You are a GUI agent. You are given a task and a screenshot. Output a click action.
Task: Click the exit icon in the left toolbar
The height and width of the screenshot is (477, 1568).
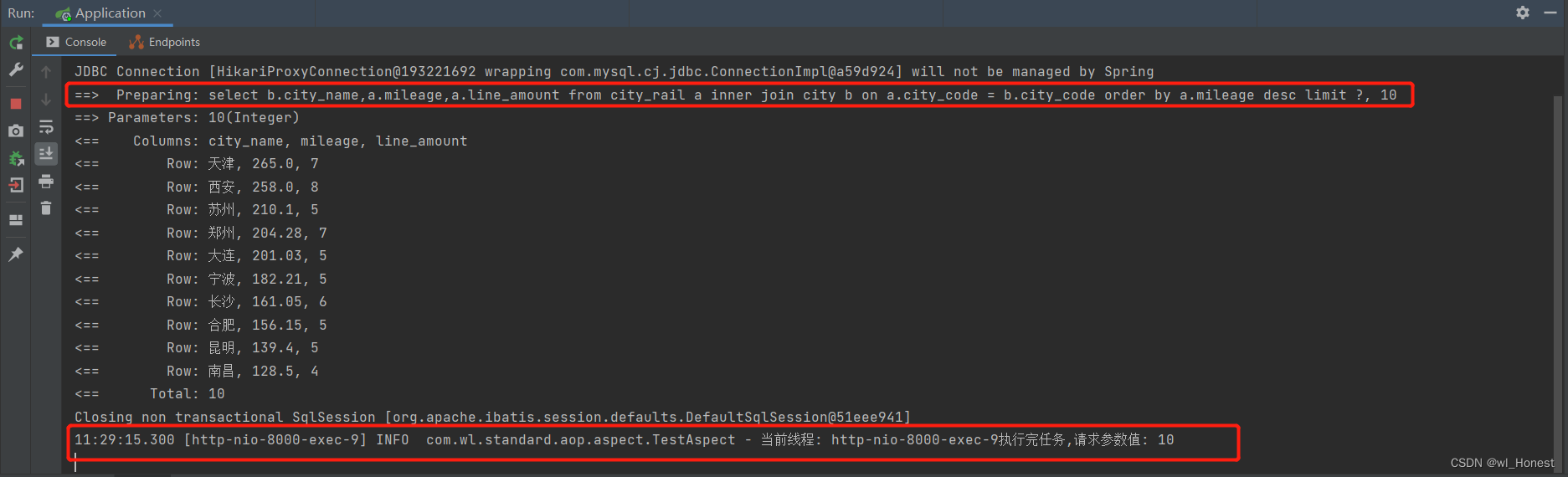point(16,186)
